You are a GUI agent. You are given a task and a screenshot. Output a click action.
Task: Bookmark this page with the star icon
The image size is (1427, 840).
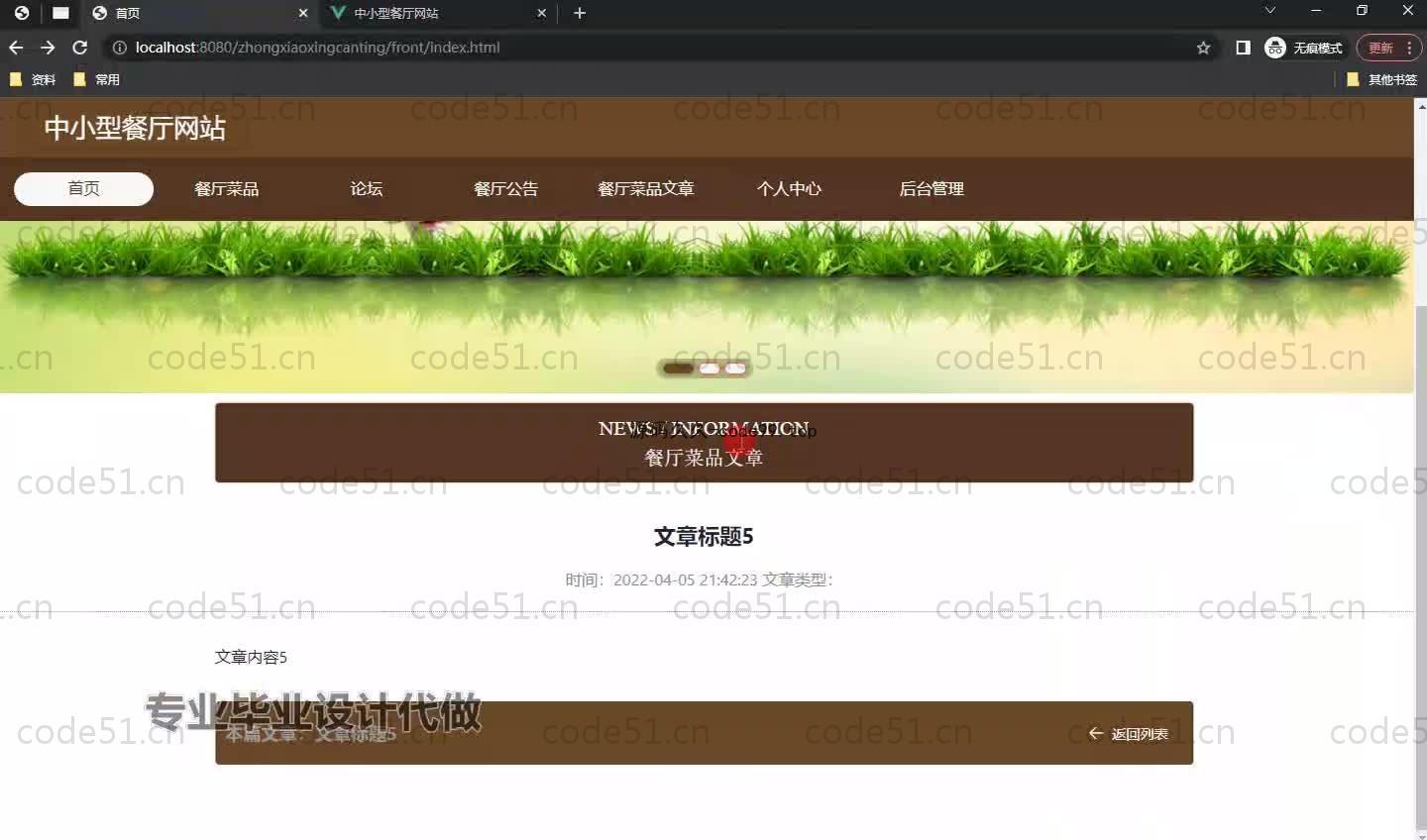tap(1203, 48)
